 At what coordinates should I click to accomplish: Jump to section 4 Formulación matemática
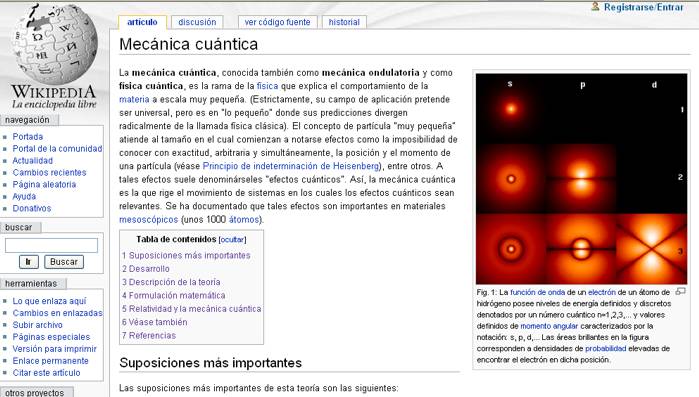pos(173,295)
